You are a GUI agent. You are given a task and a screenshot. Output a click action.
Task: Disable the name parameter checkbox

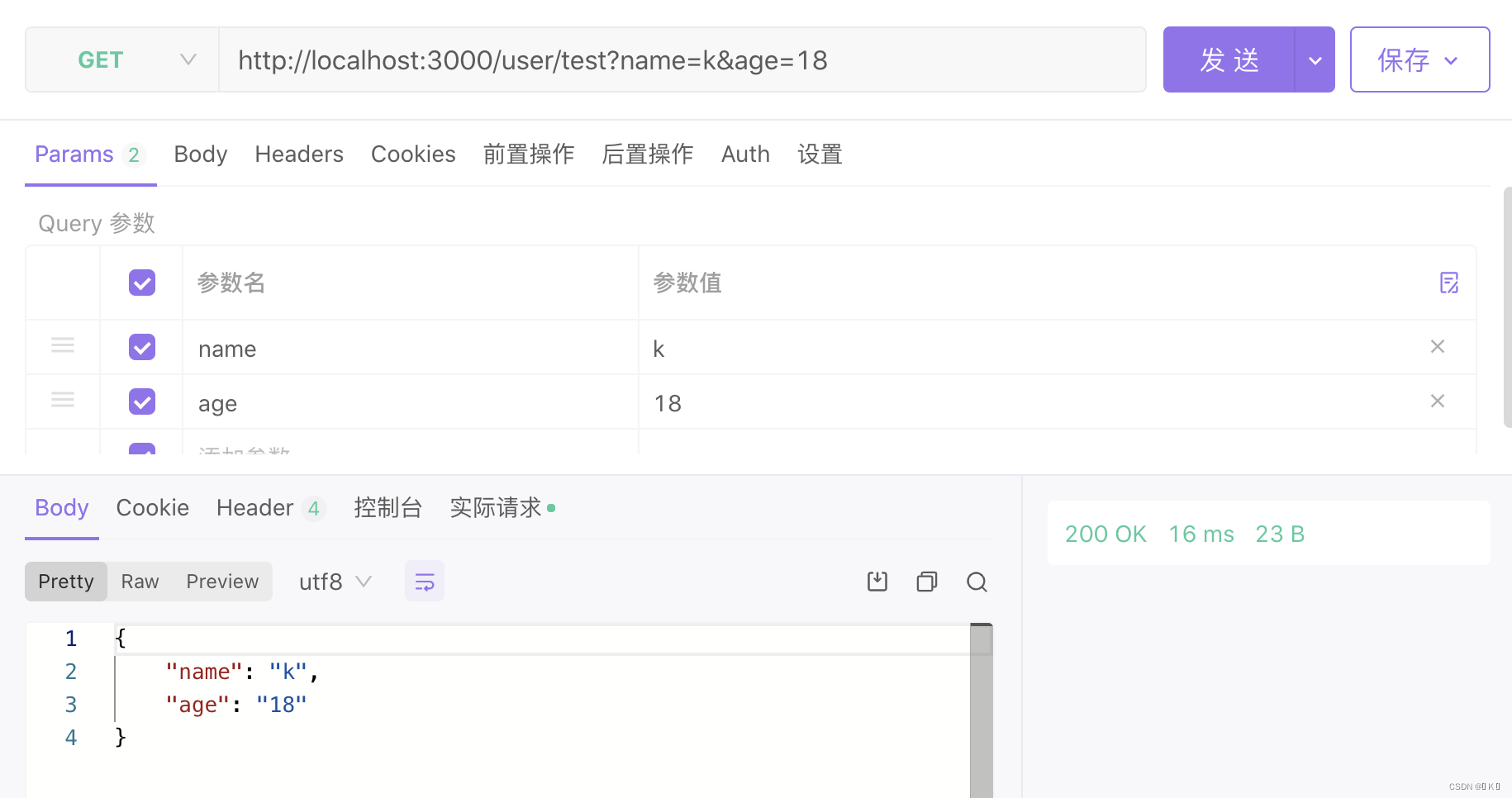pos(141,347)
